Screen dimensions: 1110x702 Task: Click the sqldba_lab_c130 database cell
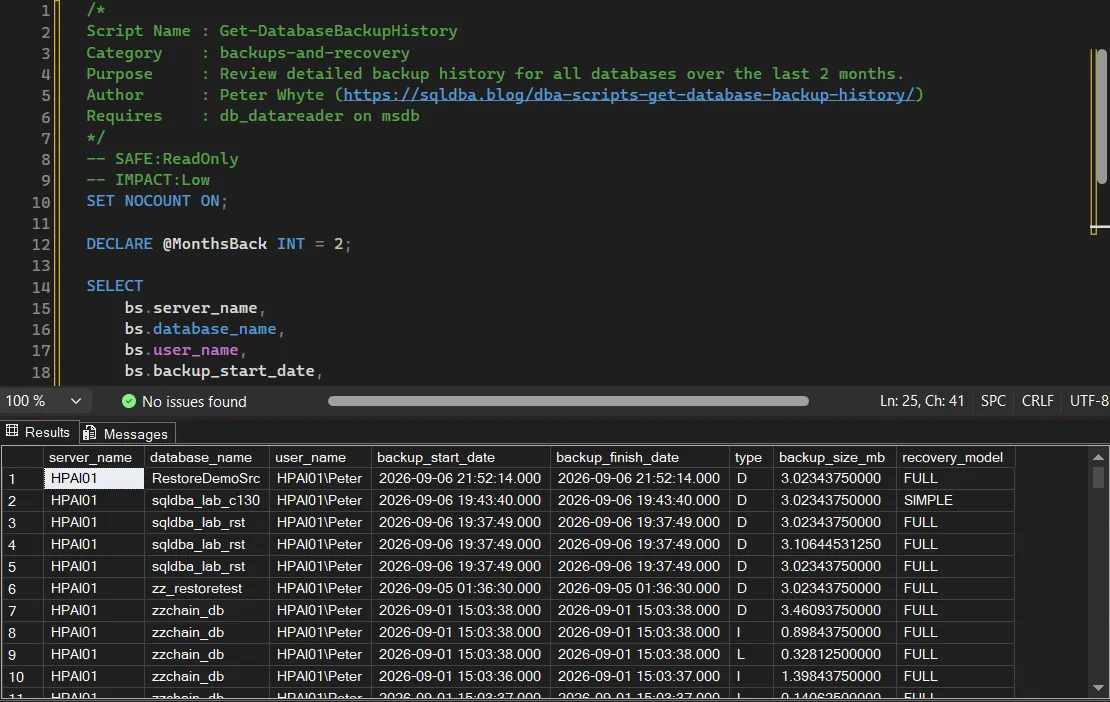click(x=207, y=500)
